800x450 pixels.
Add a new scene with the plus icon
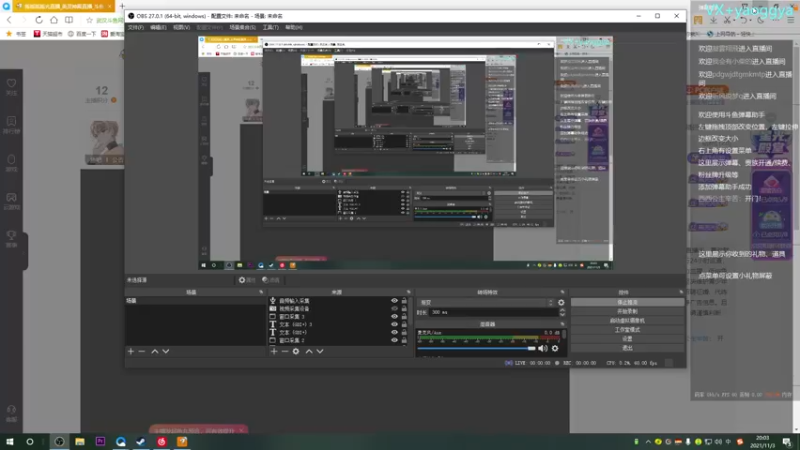click(131, 352)
